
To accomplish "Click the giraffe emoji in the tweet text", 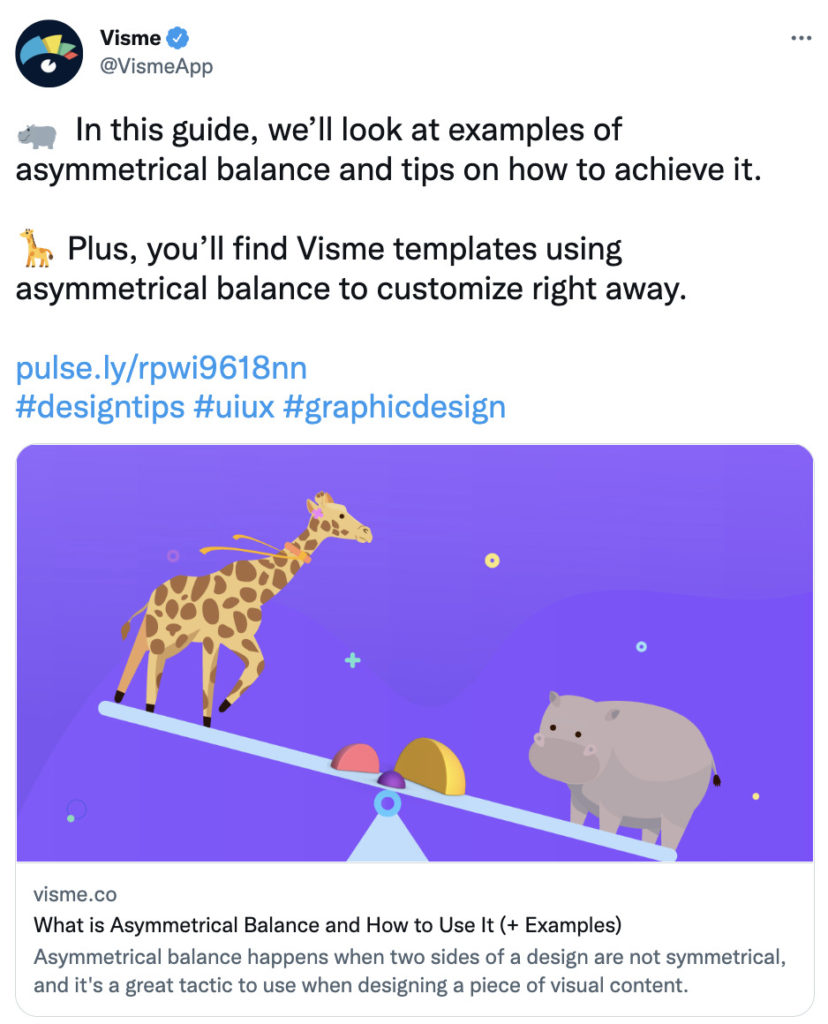I will coord(36,248).
